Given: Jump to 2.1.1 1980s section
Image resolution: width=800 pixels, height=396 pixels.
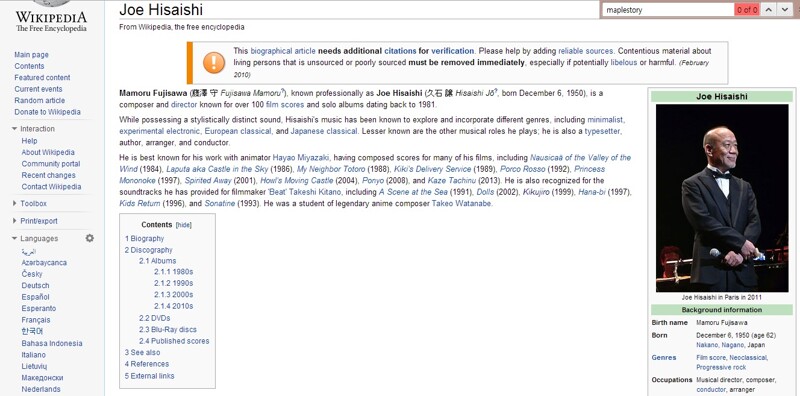Looking at the screenshot, I should pos(173,271).
